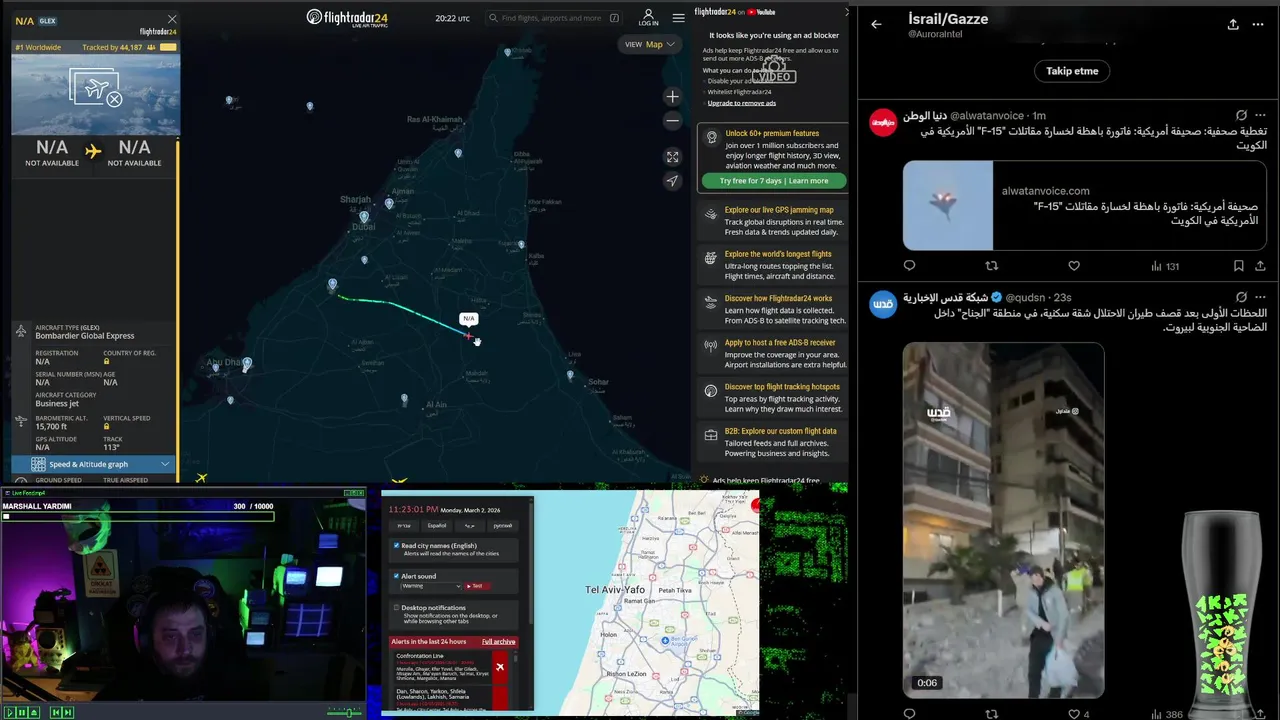Click the GLEX aircraft type badge
Viewport: 1280px width, 720px height.
(47, 21)
